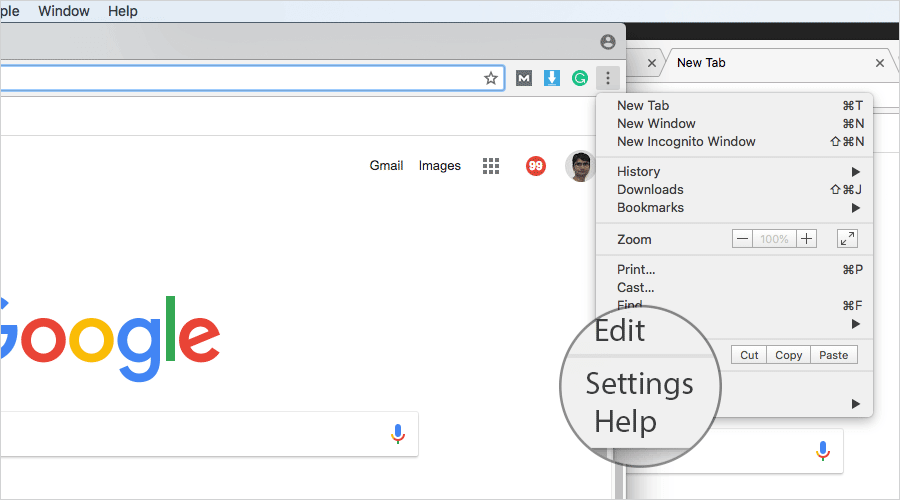
Task: Click the address bar field
Action: click(x=253, y=78)
